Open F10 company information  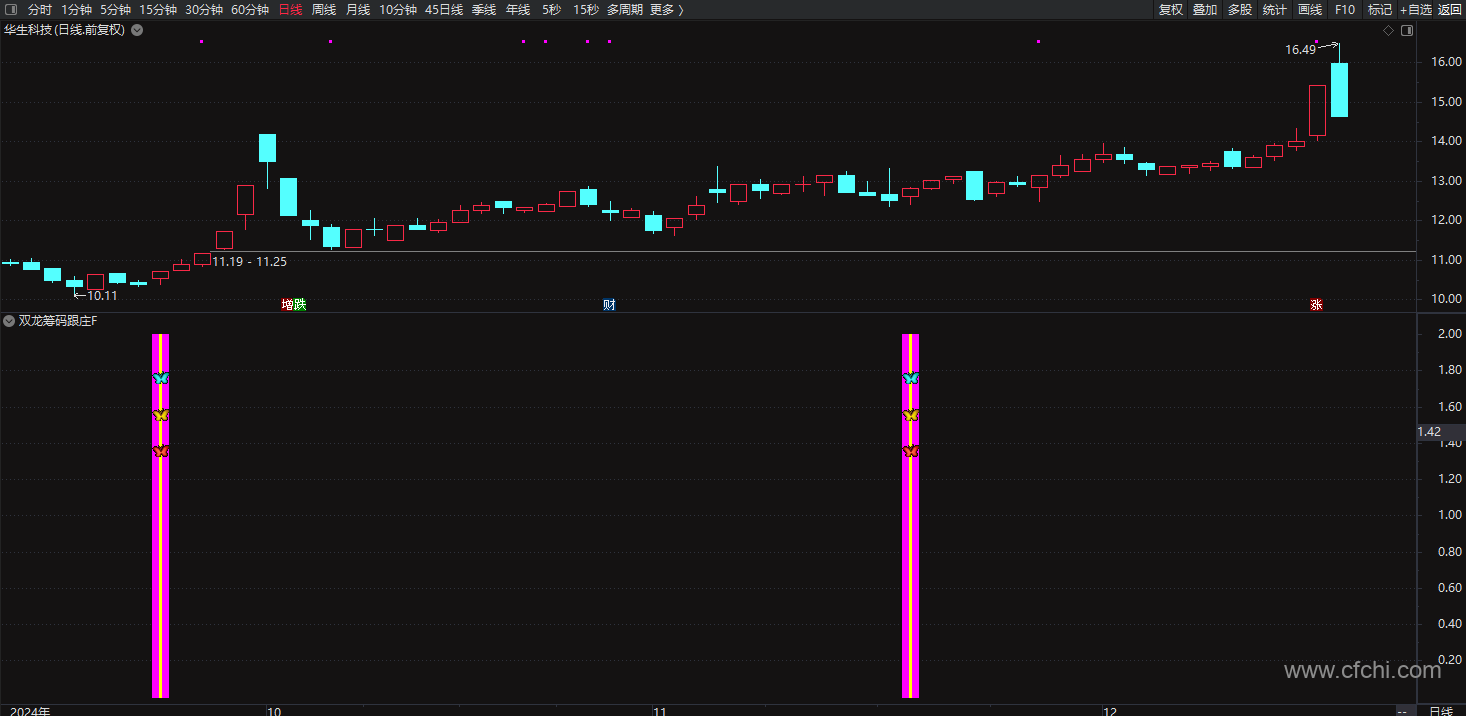(1345, 9)
